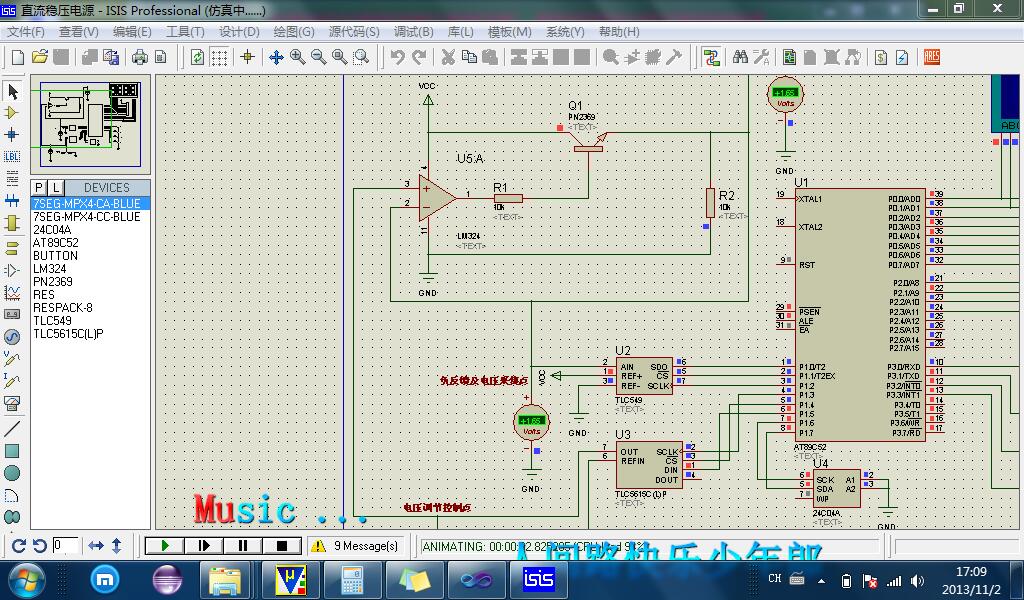The image size is (1024, 600).
Task: Click the Selection arrow tool
Action: 12,91
